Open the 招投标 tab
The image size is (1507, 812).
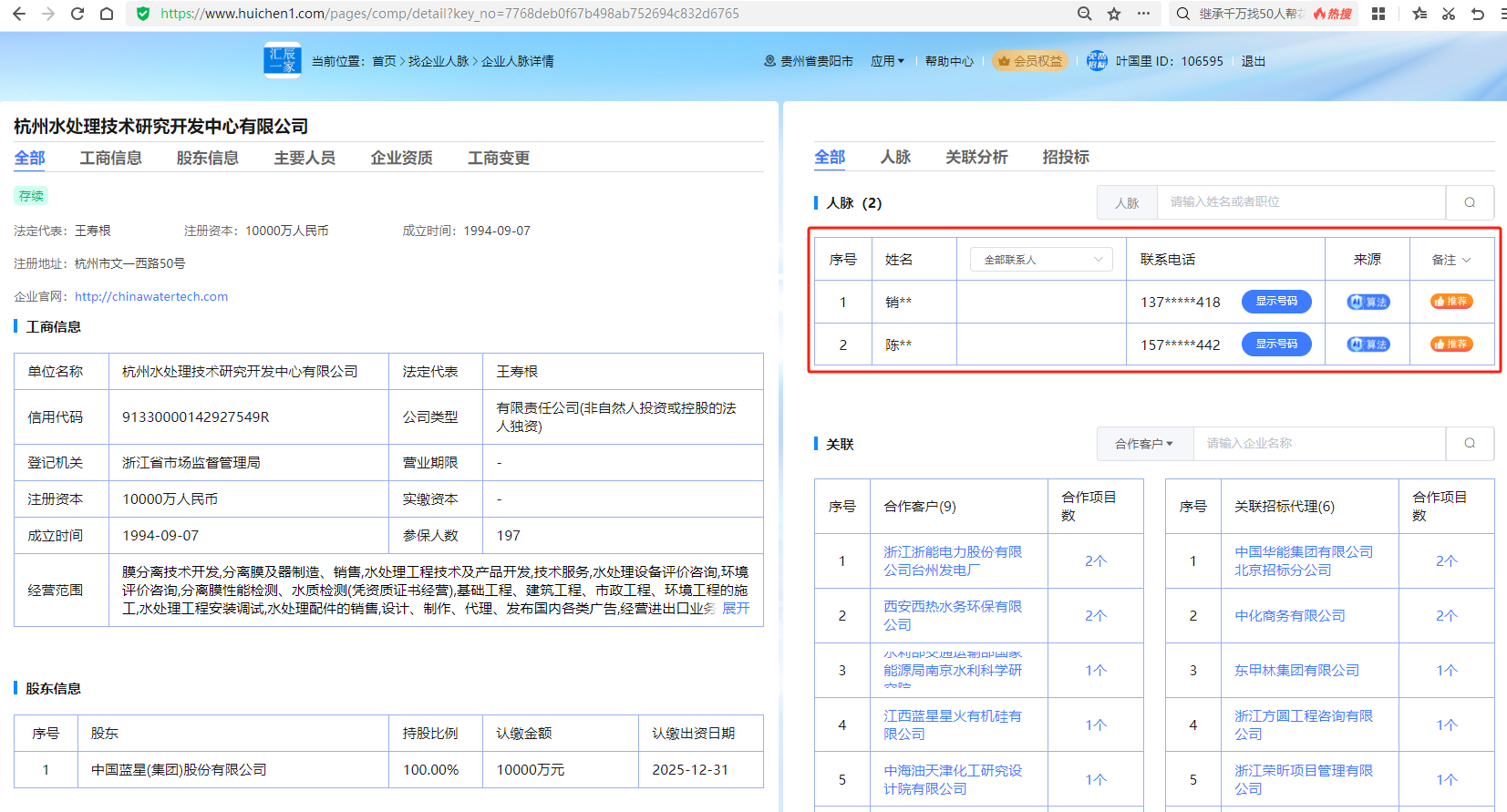coord(1066,158)
